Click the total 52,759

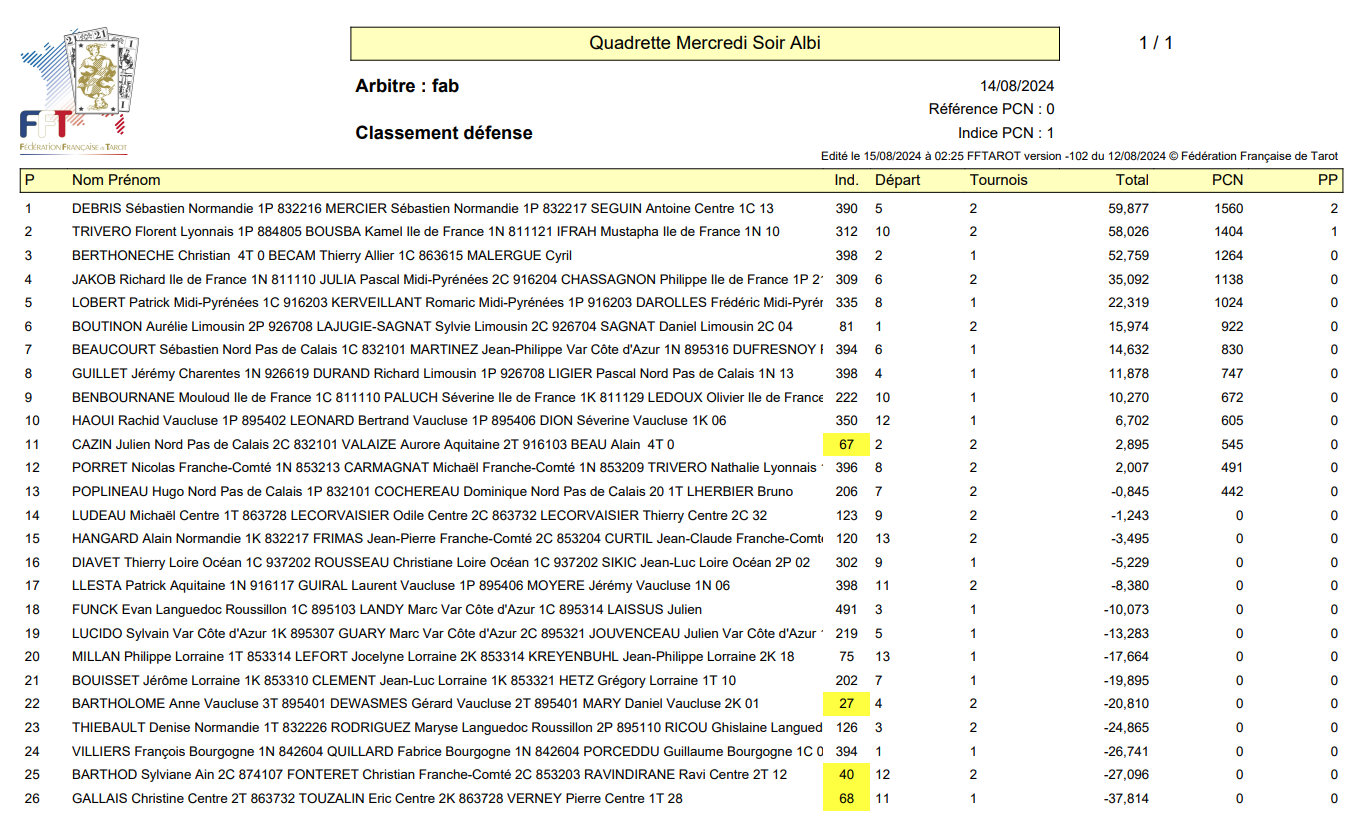point(1129,255)
